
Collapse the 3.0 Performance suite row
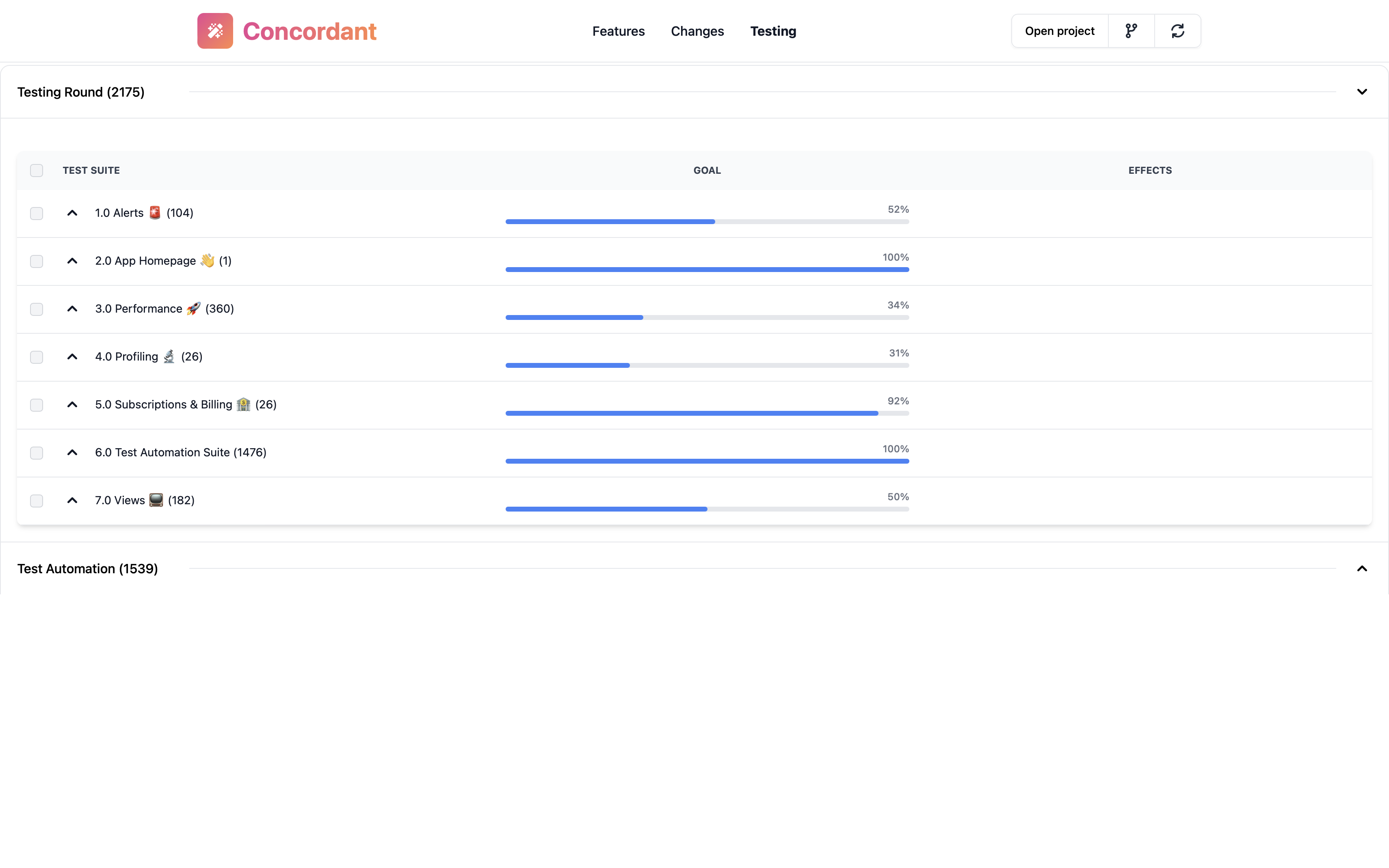pyautogui.click(x=72, y=308)
